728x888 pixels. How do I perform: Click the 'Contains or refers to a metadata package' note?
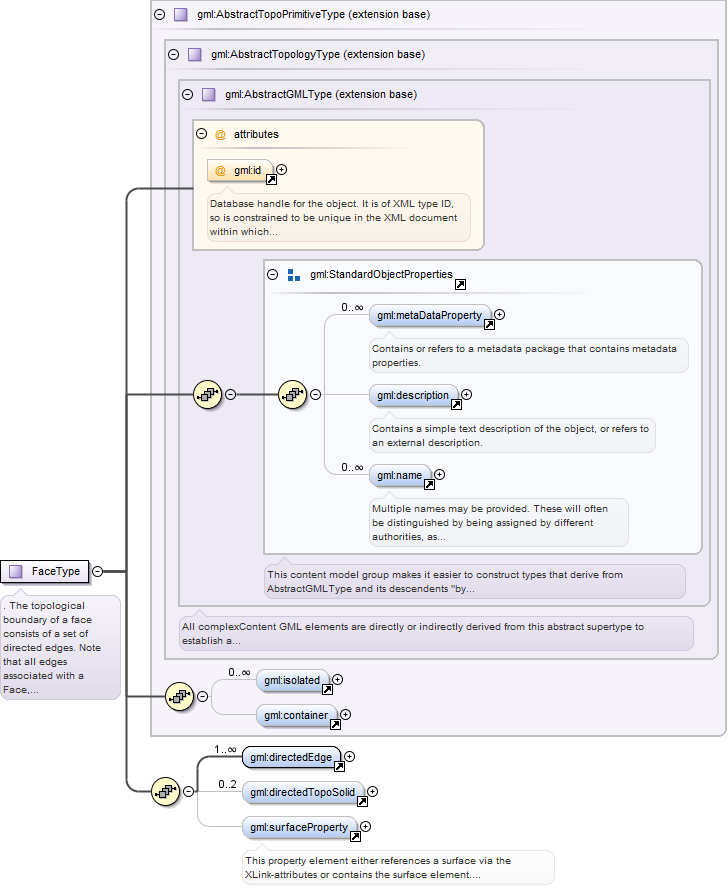[529, 356]
